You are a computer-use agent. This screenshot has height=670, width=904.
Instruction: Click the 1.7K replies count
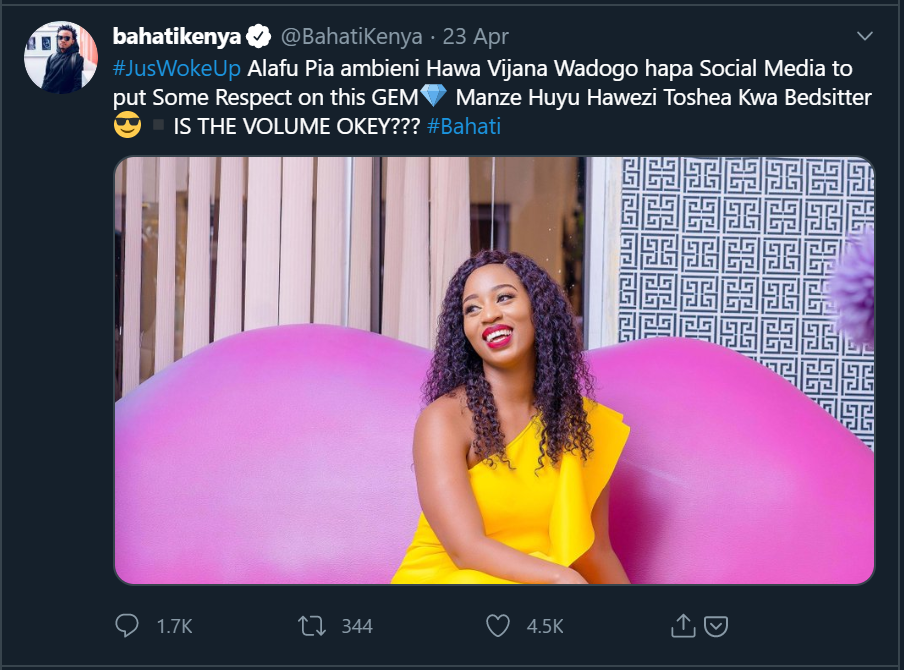(174, 626)
